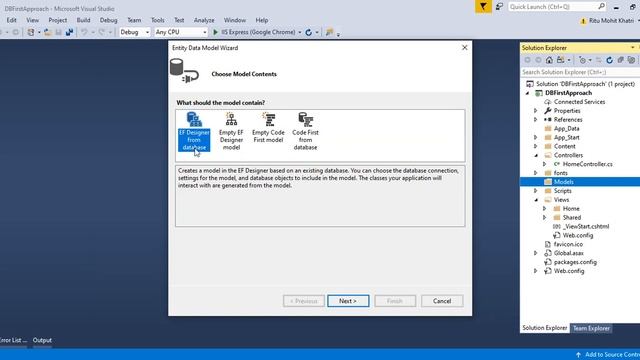
Task: Click the Save All toolbar icon
Action: click(x=69, y=32)
